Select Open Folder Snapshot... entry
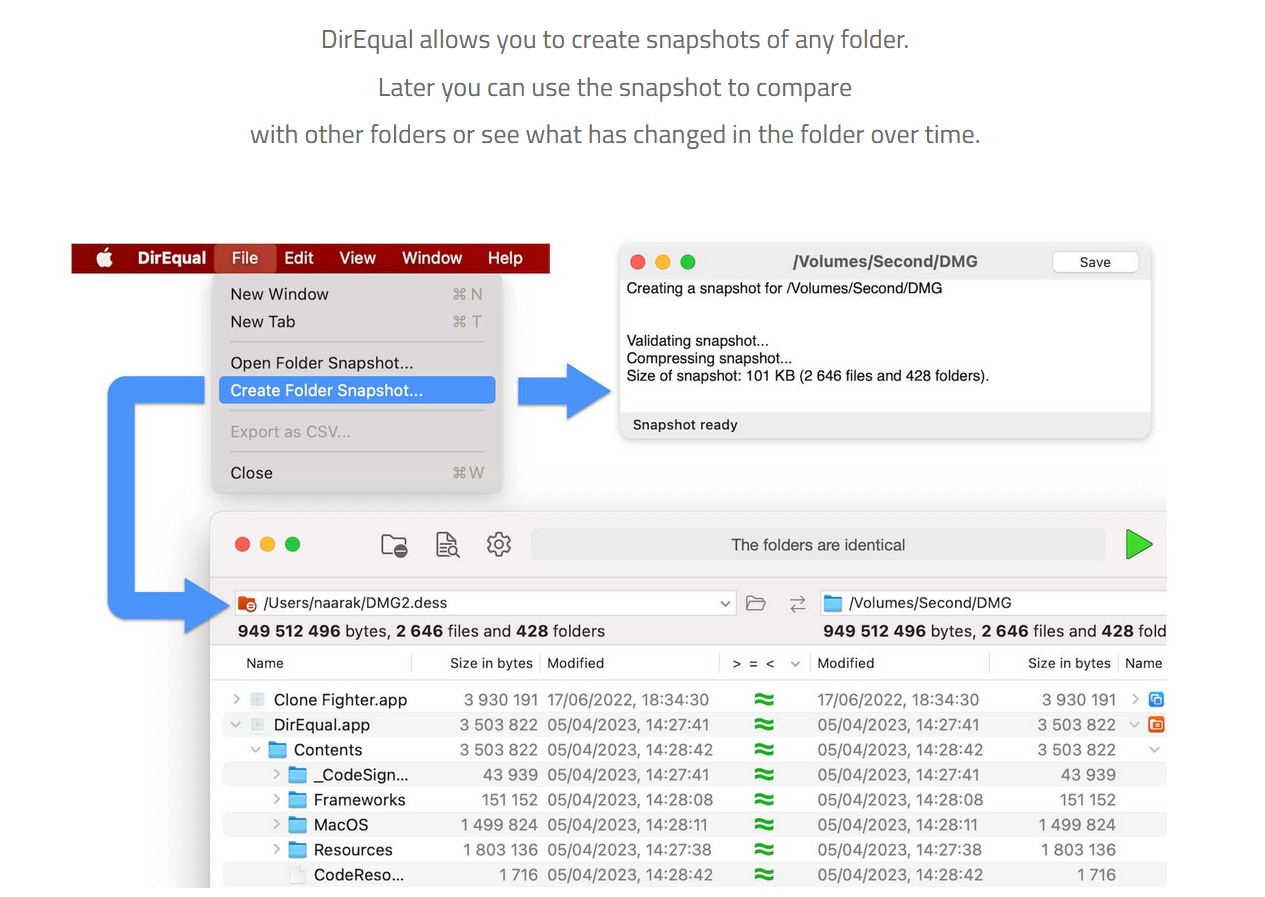The height and width of the screenshot is (897, 1265). tap(357, 363)
